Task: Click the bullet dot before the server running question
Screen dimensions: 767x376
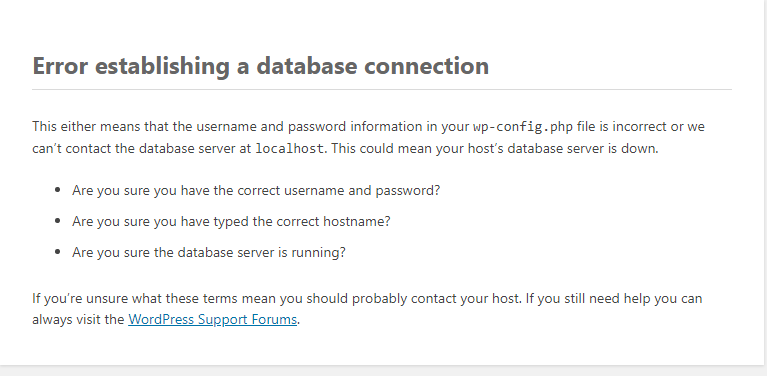Action: click(58, 252)
